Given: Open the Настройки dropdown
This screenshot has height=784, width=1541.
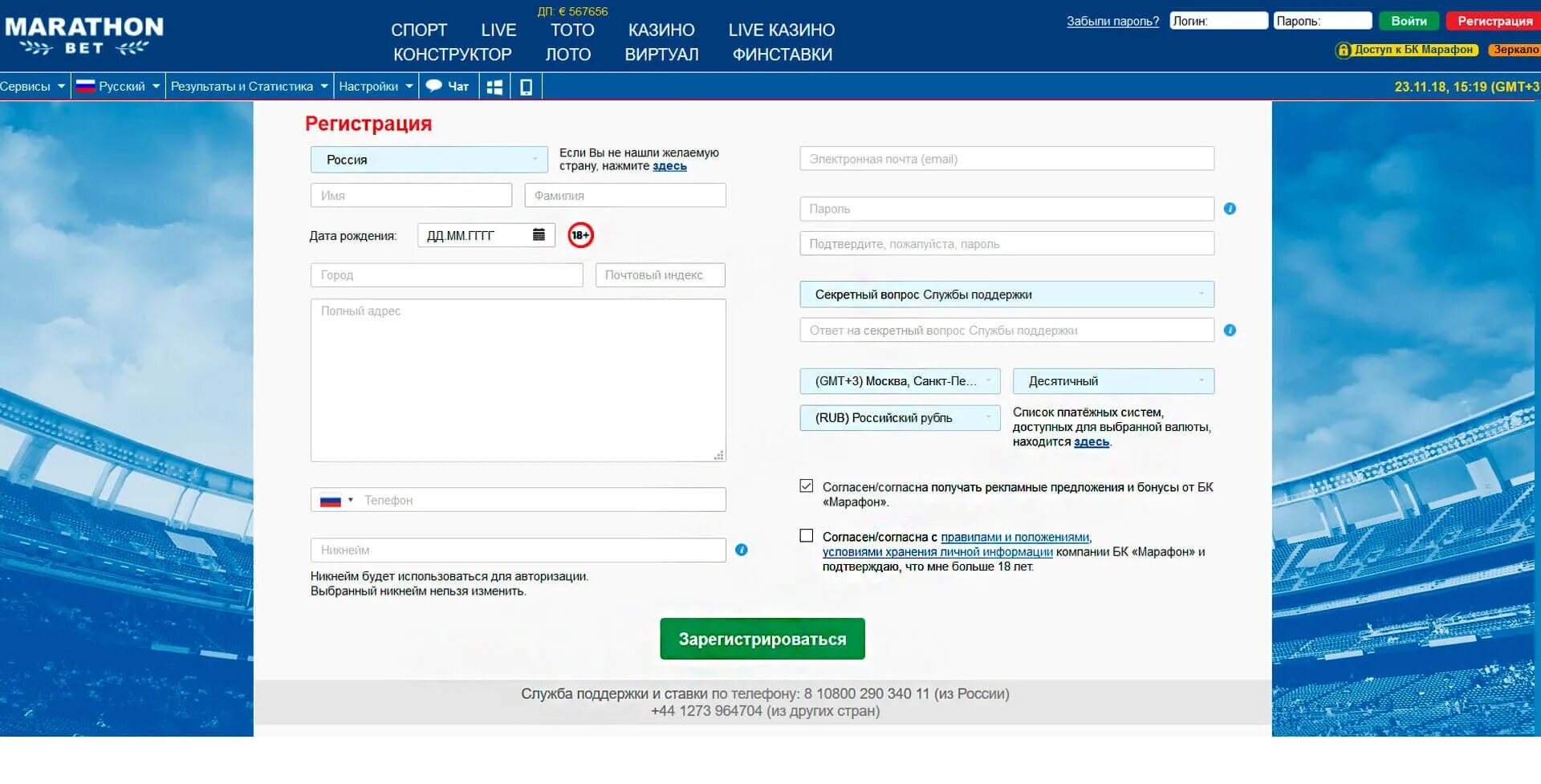Looking at the screenshot, I should (376, 86).
